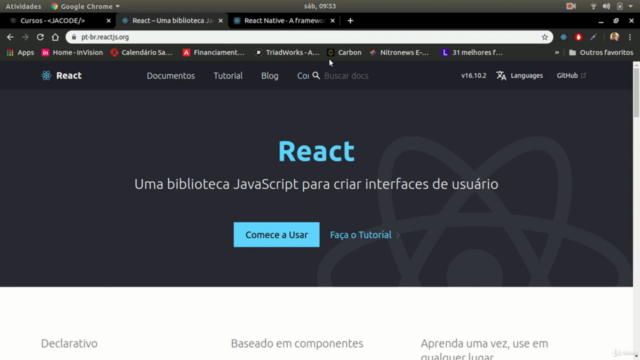Open the clock sáb, 09:53 calendar

[320, 6]
